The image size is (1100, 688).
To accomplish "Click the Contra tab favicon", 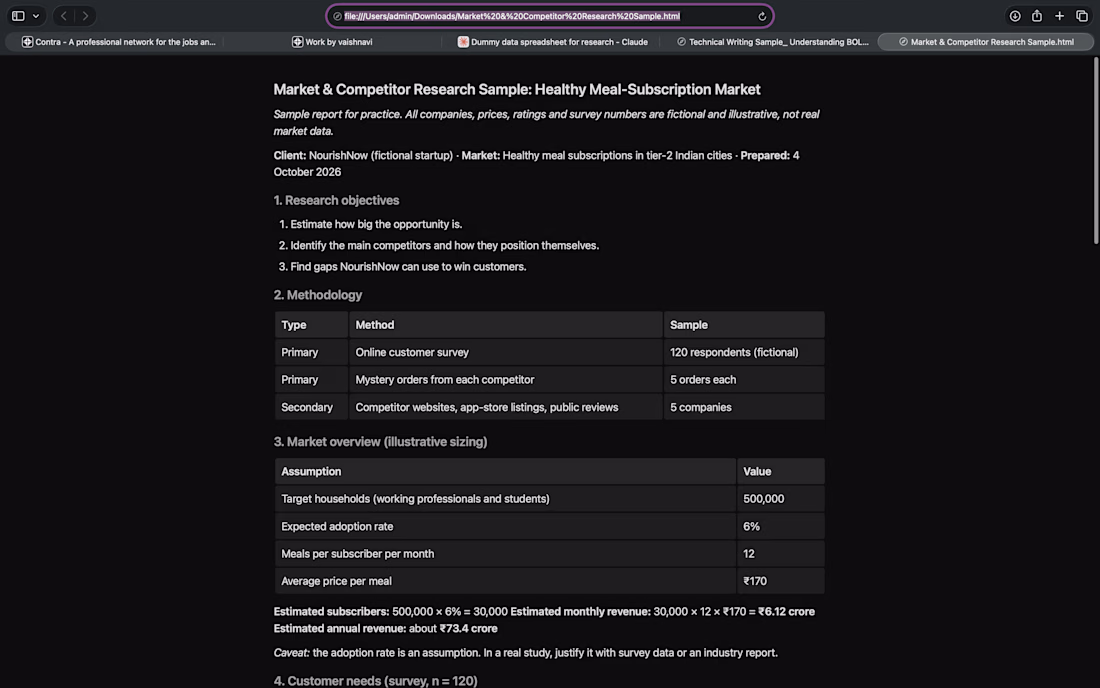I will 27,42.
